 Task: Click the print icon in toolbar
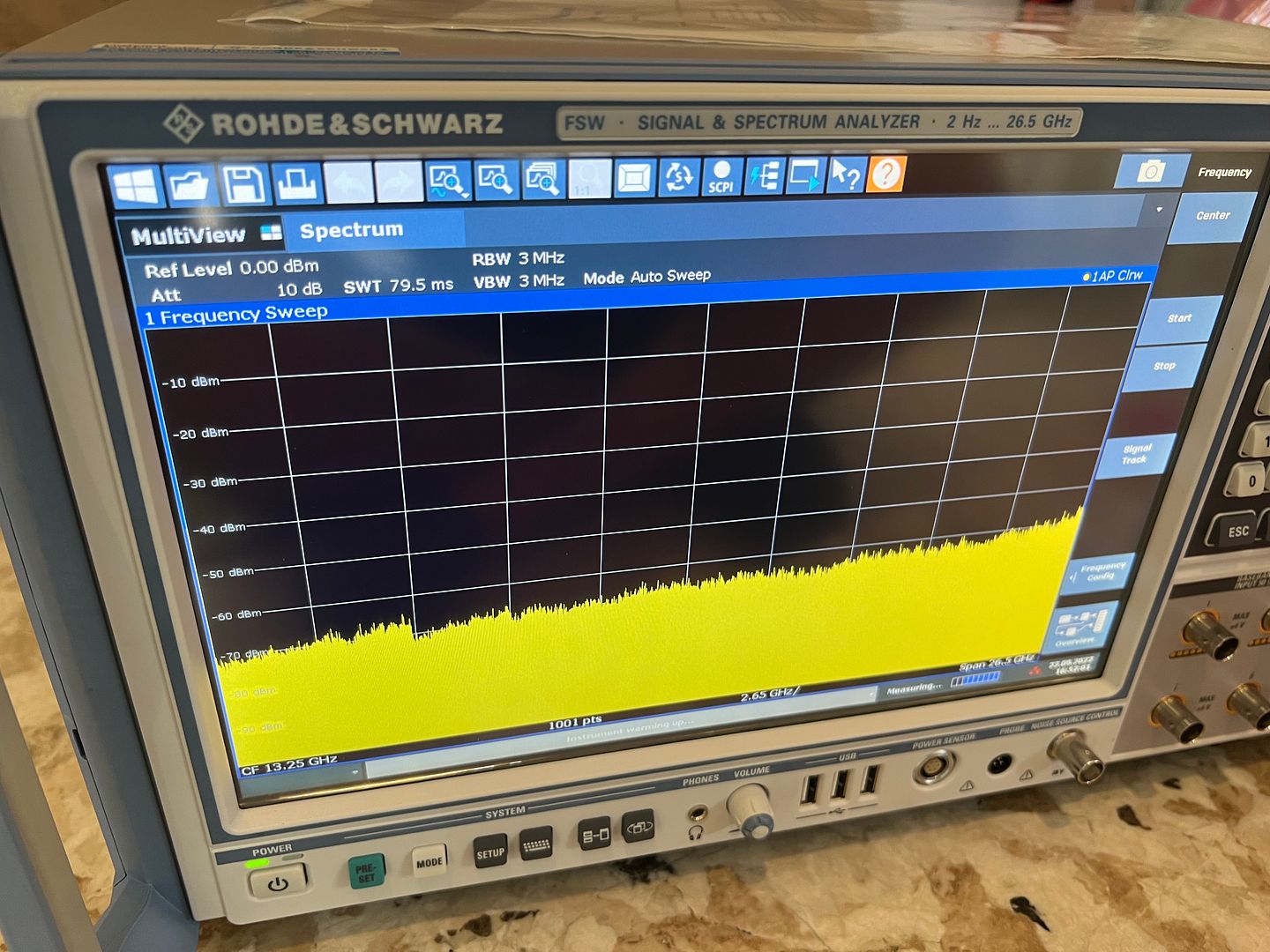[295, 184]
